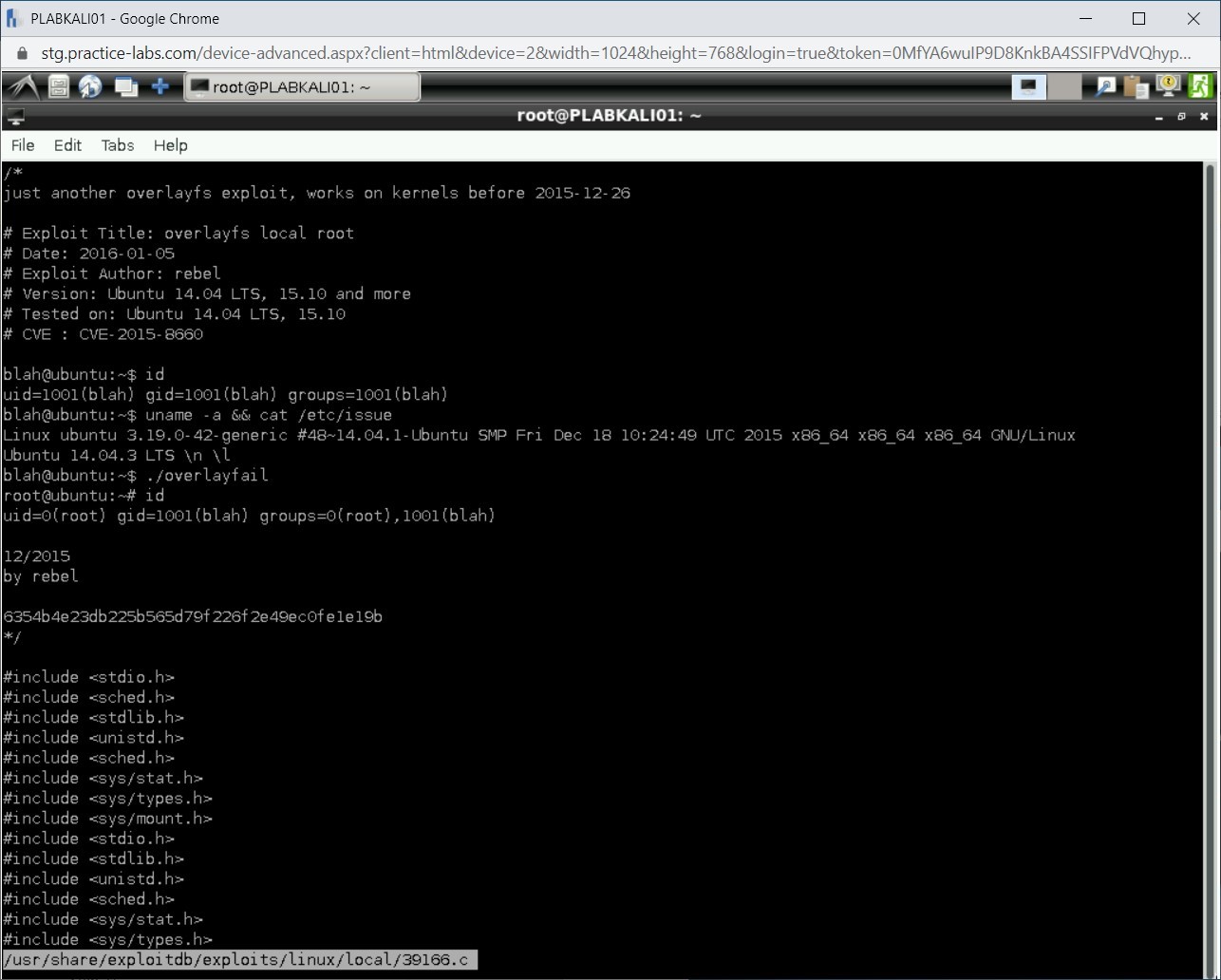The image size is (1221, 980).
Task: Open the Help menu
Action: tap(171, 145)
